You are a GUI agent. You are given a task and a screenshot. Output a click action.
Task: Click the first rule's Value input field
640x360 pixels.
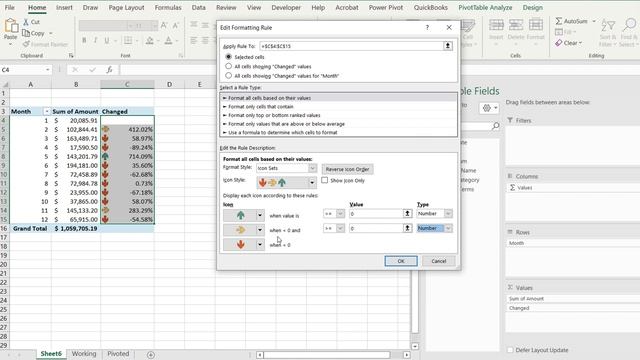point(376,213)
